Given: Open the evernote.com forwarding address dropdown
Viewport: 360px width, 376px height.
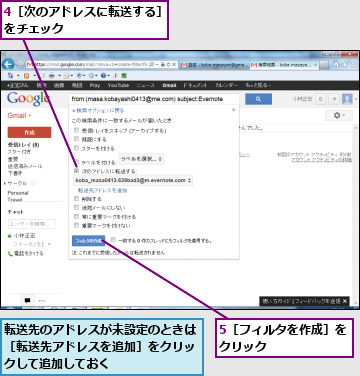Looking at the screenshot, I should [x=133, y=180].
